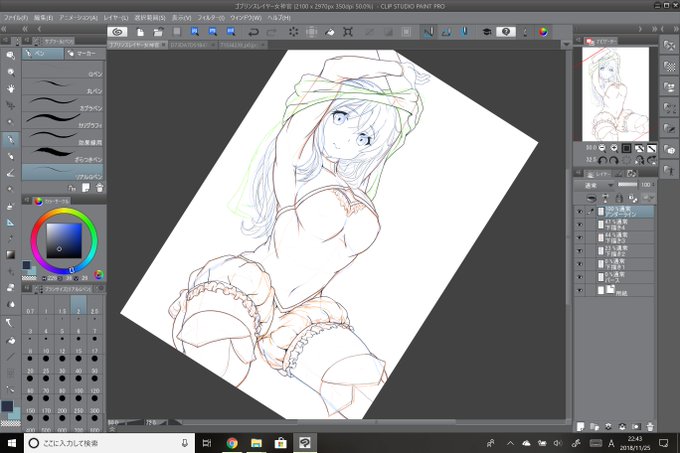Collapse left dock with double chevron
The width and height of the screenshot is (680, 453).
click(x=3, y=29)
